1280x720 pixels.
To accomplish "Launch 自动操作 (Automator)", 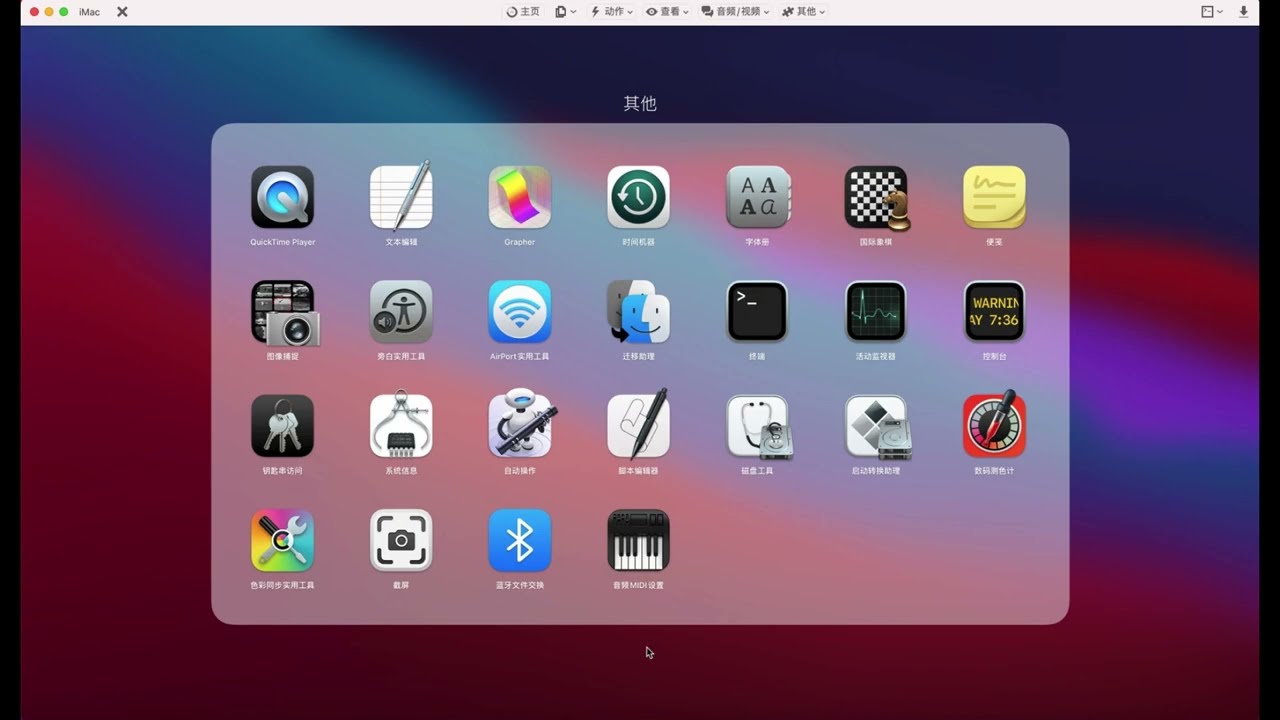I will pyautogui.click(x=520, y=426).
